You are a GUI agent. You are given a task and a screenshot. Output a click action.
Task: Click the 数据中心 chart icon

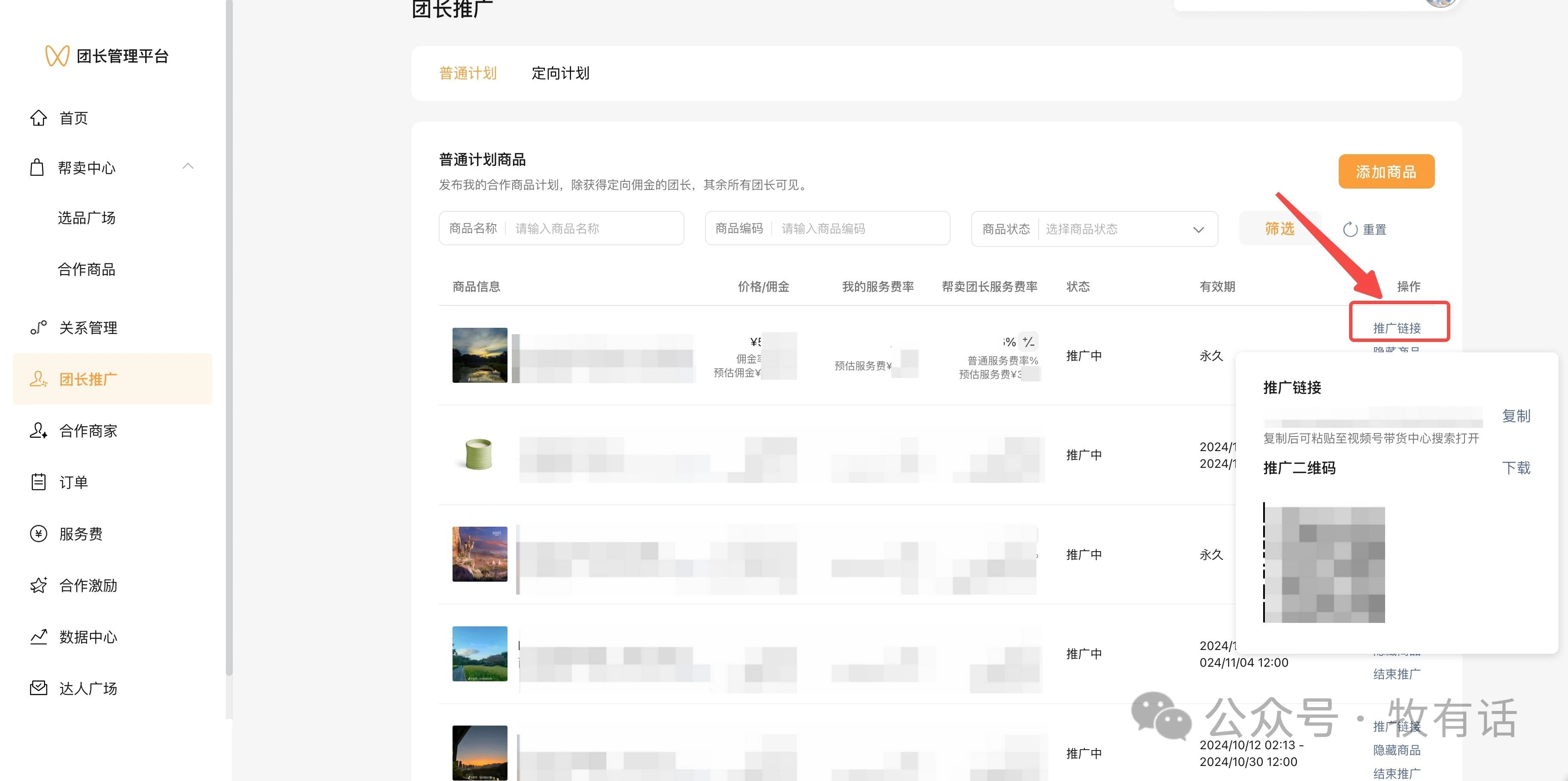tap(38, 637)
